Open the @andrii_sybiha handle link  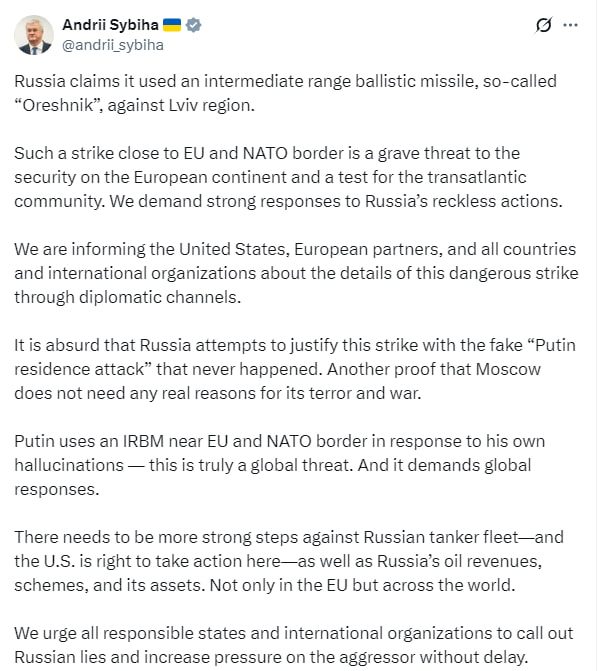click(113, 44)
